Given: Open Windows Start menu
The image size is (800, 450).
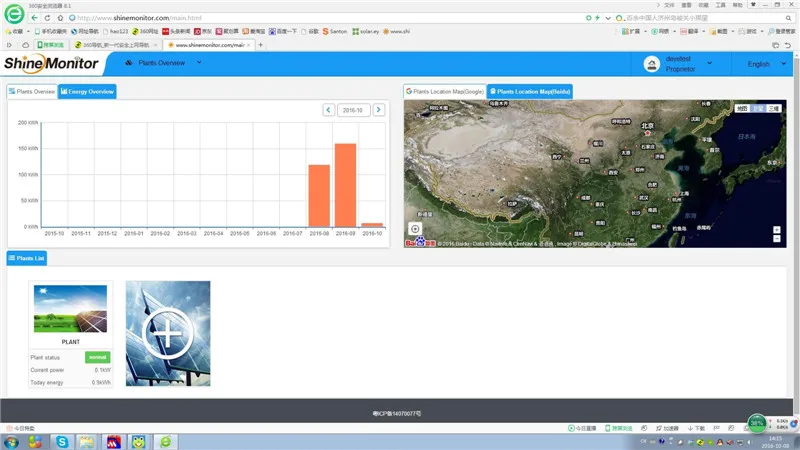Looking at the screenshot, I should click(11, 442).
